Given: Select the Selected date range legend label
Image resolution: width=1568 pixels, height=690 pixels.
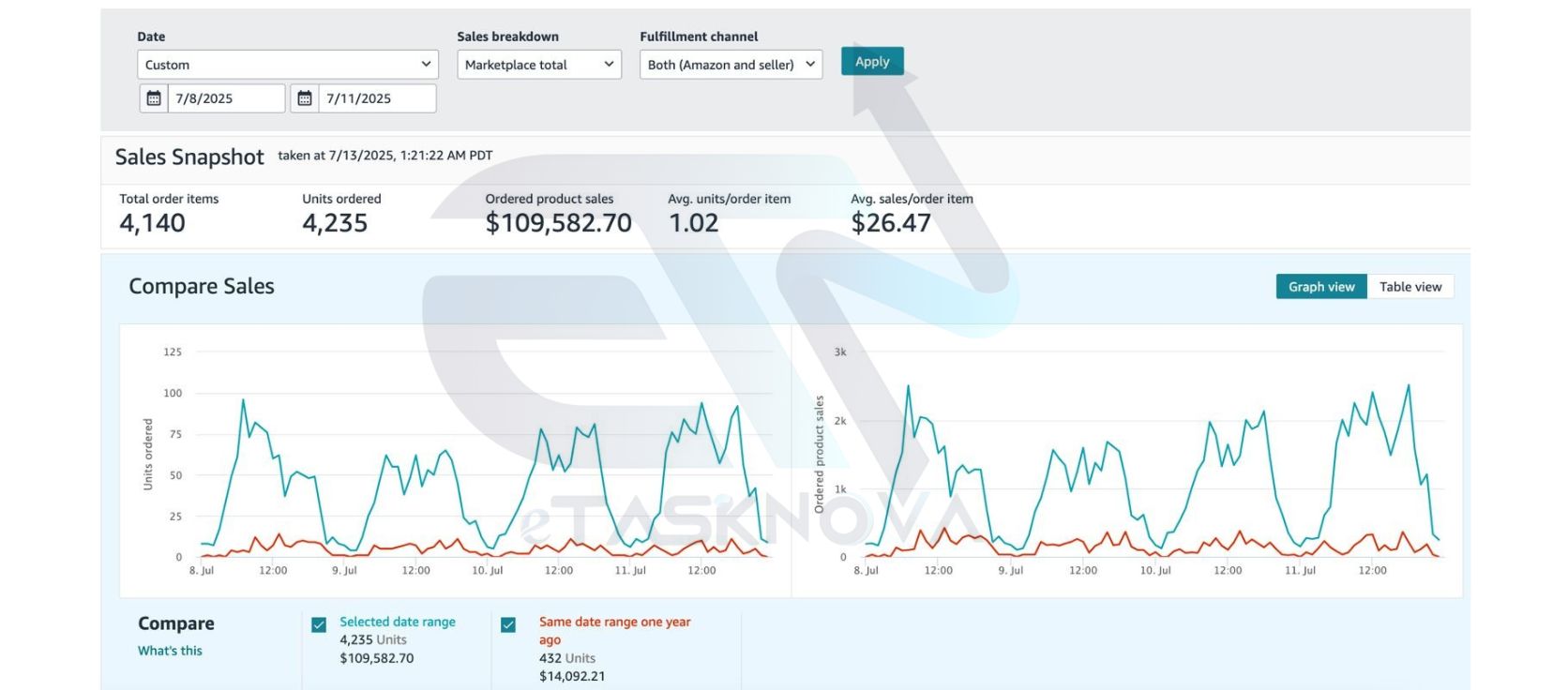Looking at the screenshot, I should coord(398,622).
